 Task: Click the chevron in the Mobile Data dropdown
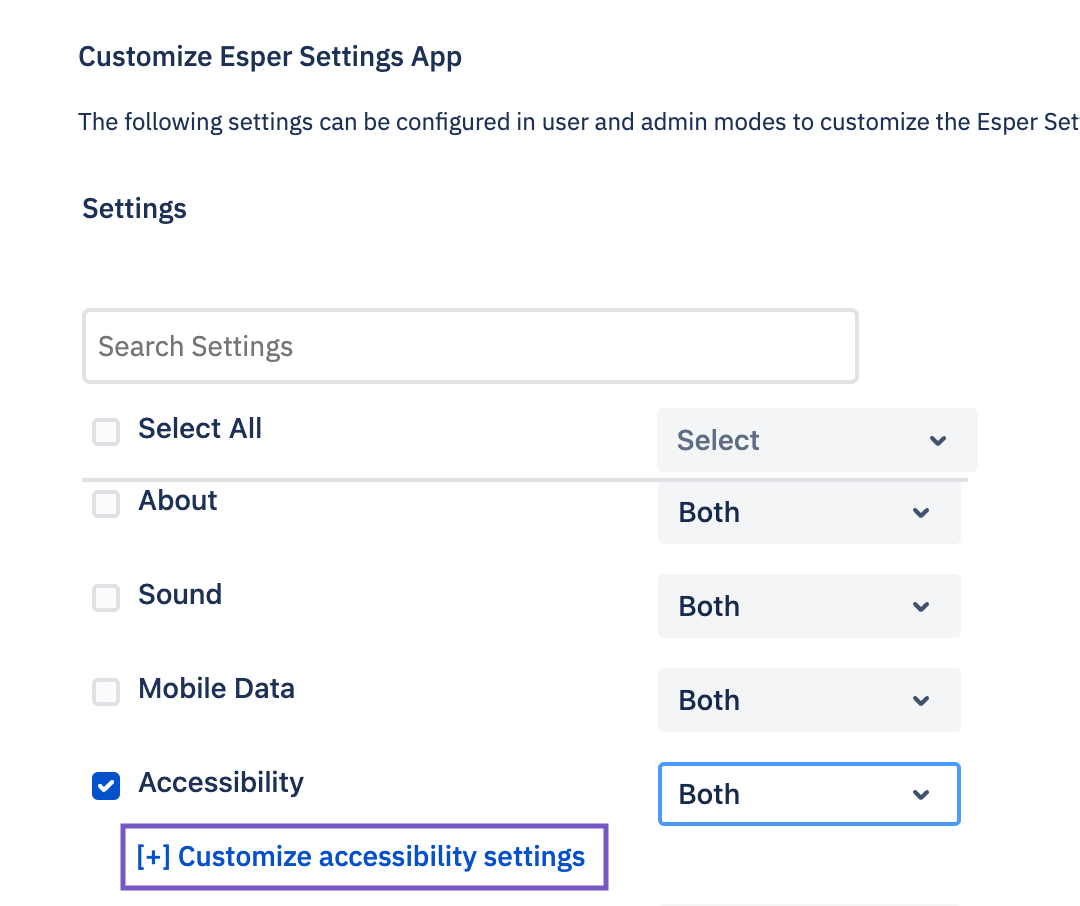tap(921, 700)
